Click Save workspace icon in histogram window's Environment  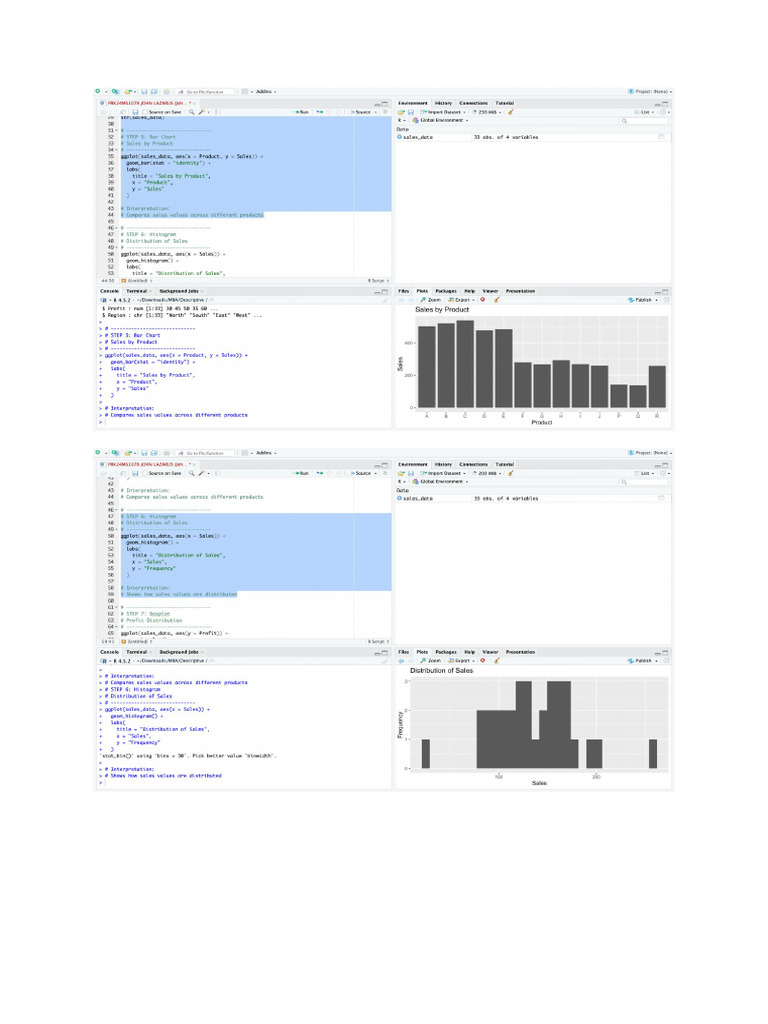pyautogui.click(x=411, y=473)
